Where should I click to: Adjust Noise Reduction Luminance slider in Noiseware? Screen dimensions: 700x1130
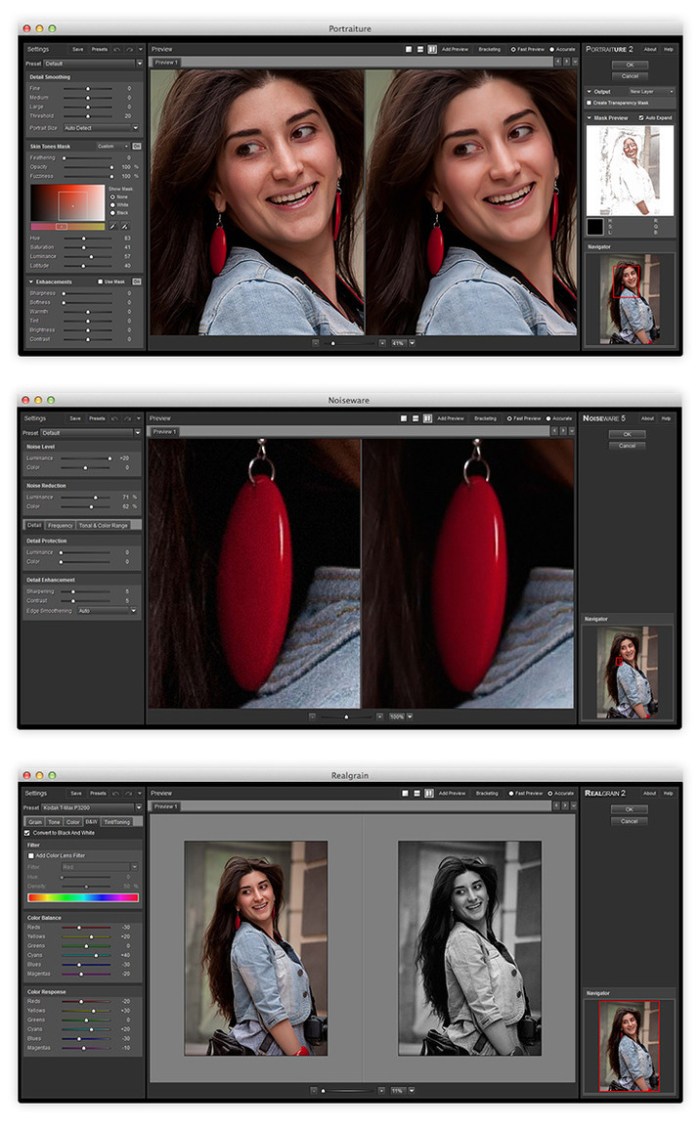pyautogui.click(x=96, y=496)
